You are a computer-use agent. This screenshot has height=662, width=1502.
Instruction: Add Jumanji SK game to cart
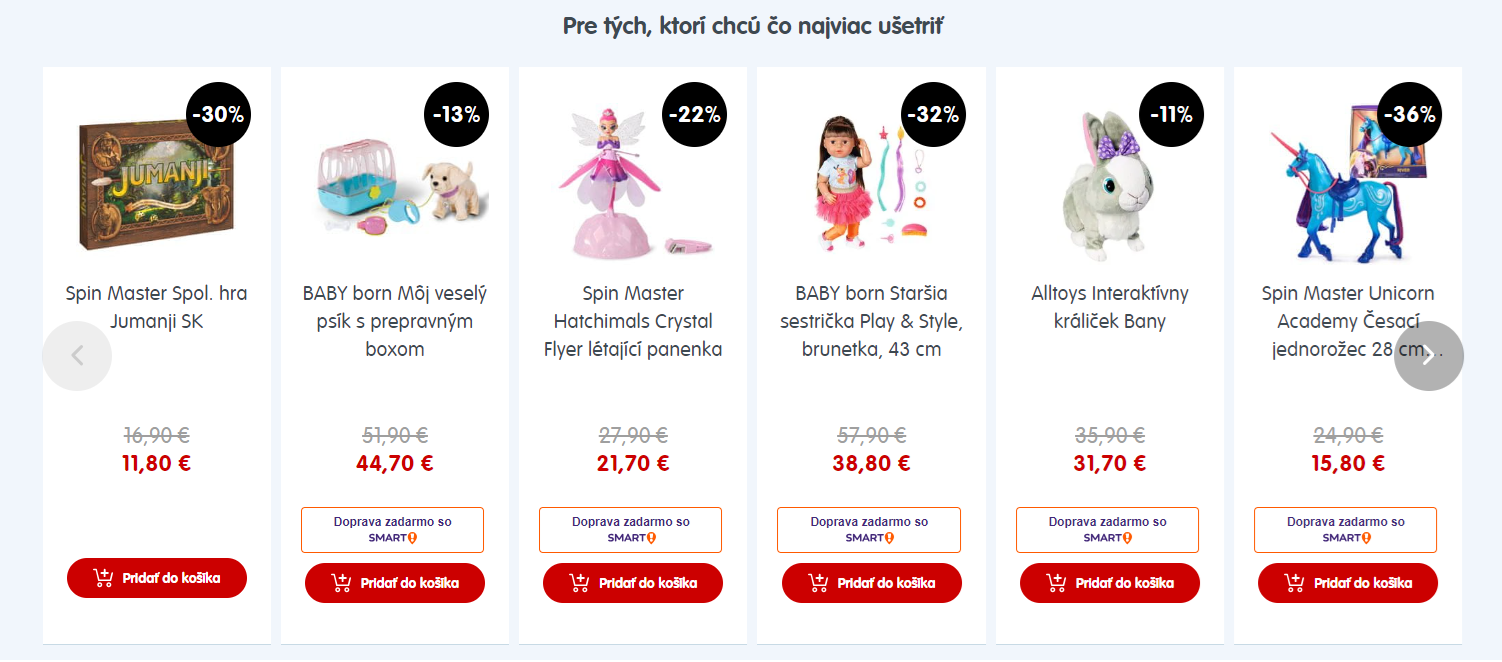(157, 578)
